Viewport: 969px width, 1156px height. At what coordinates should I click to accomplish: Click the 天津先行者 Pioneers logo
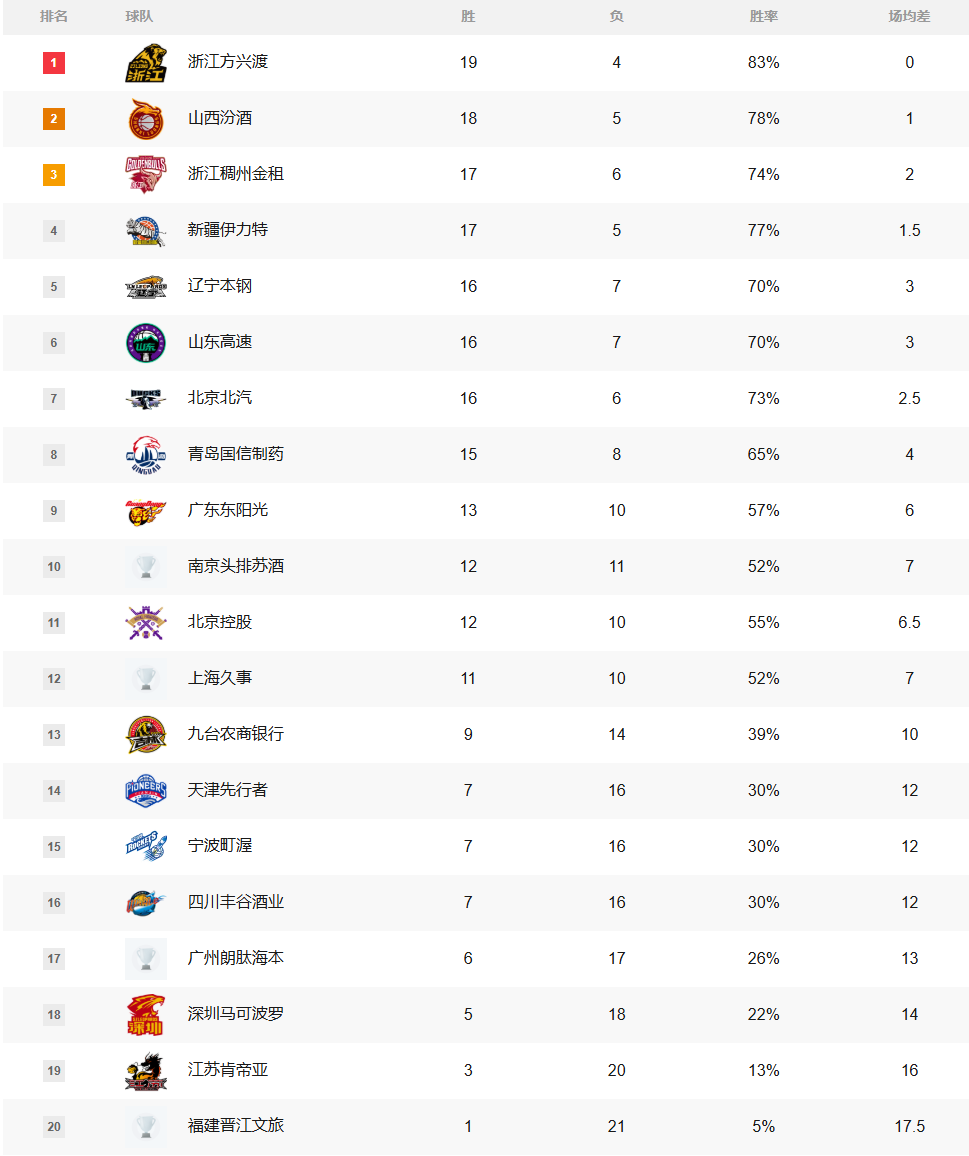(146, 791)
